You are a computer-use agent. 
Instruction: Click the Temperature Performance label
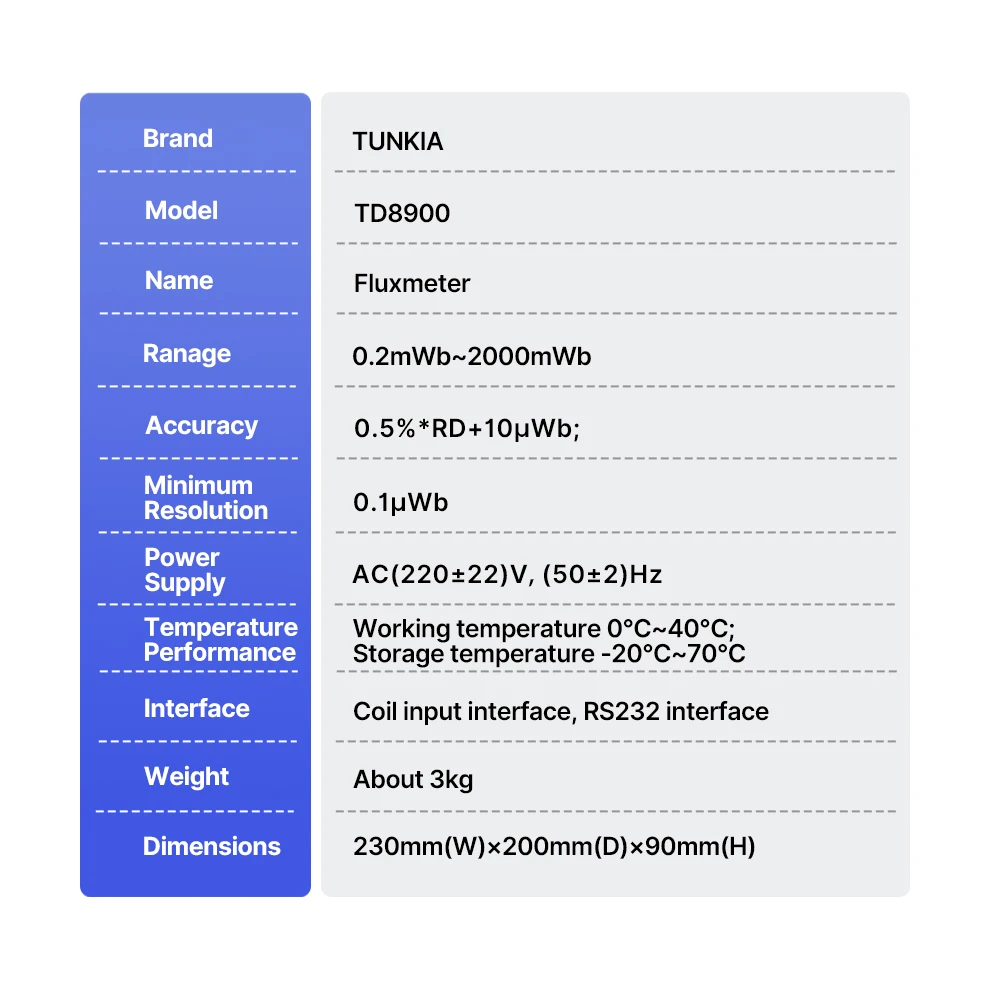[x=220, y=640]
